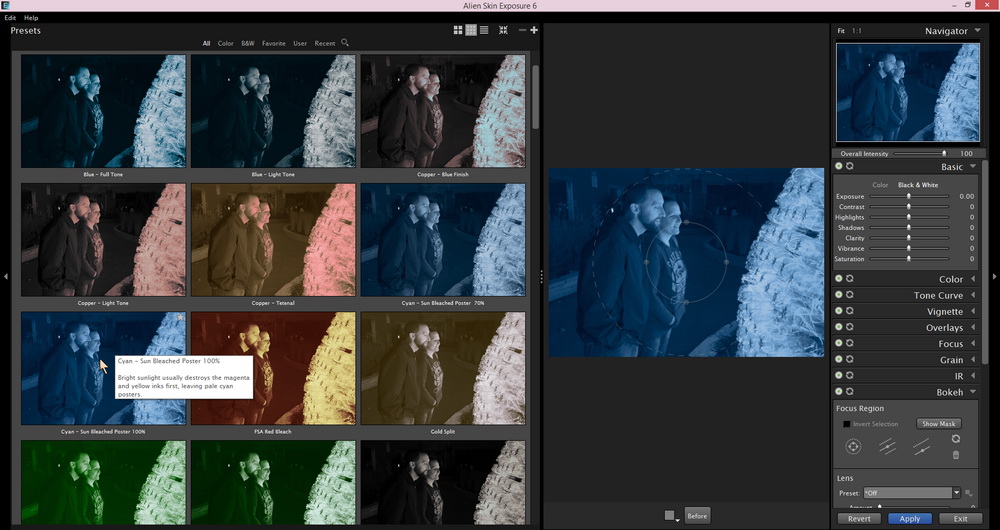The width and height of the screenshot is (1000, 530).
Task: Click the collapse-all presets icon
Action: point(503,30)
